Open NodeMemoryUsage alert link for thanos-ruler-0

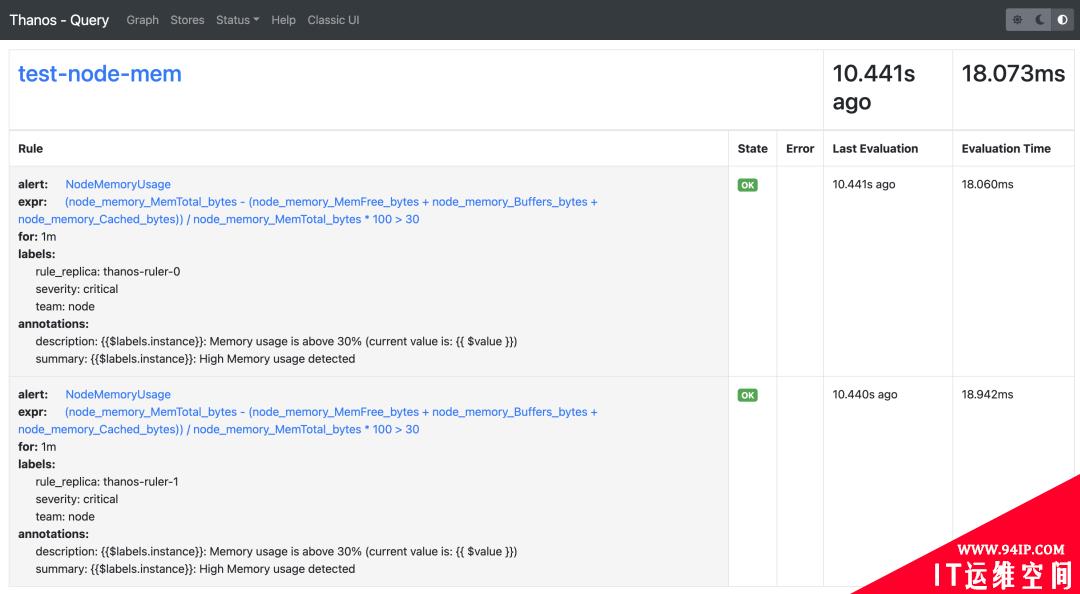coord(118,184)
